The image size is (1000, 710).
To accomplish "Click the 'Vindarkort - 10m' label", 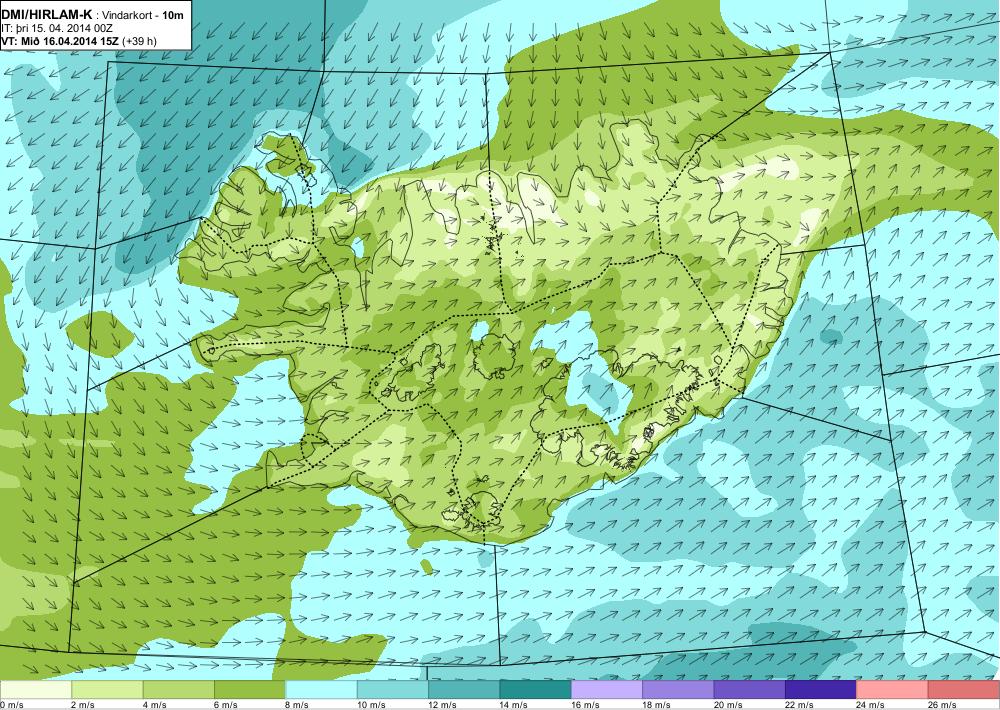I will 145,15.
